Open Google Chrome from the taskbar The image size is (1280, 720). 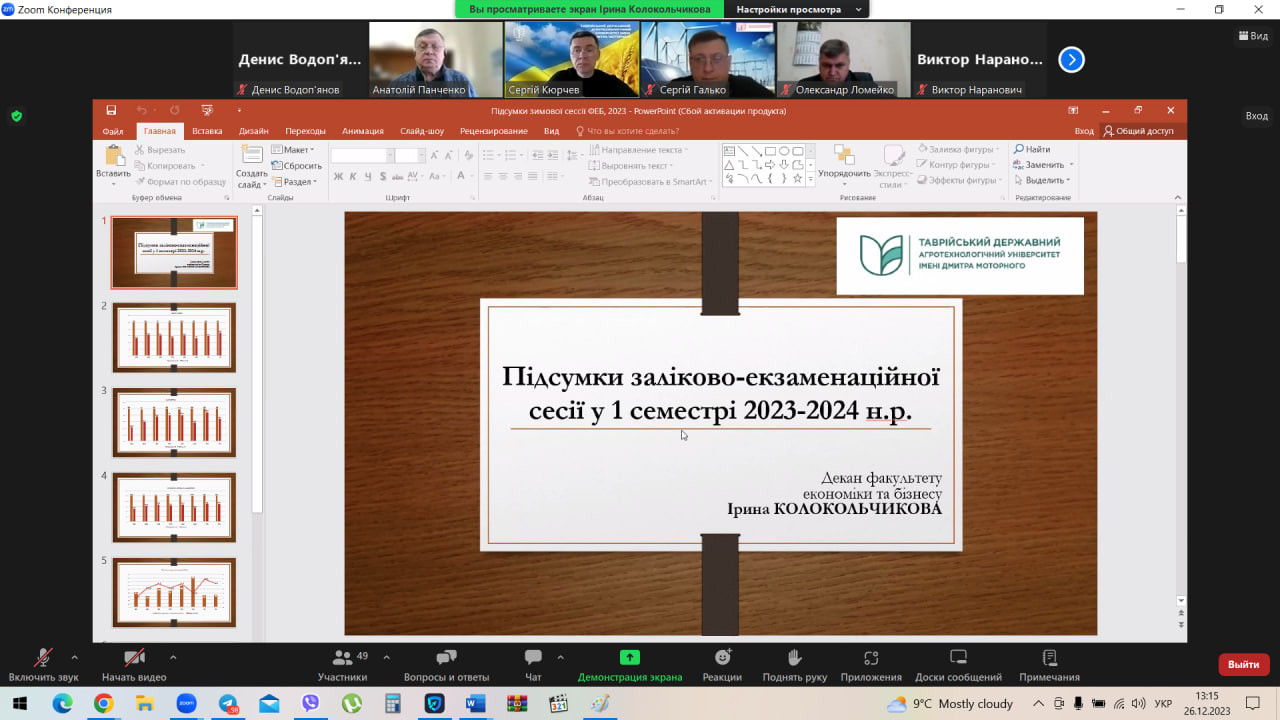coord(103,703)
